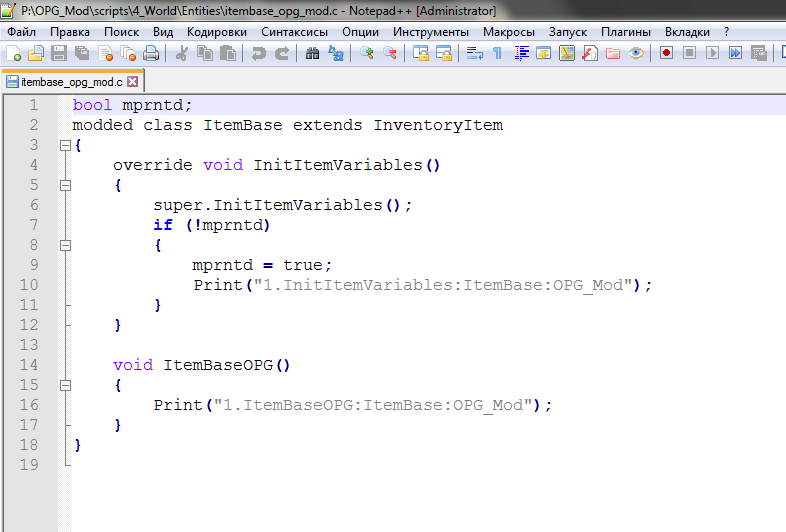Open the Правка menu
This screenshot has height=532, width=786.
pyautogui.click(x=70, y=32)
